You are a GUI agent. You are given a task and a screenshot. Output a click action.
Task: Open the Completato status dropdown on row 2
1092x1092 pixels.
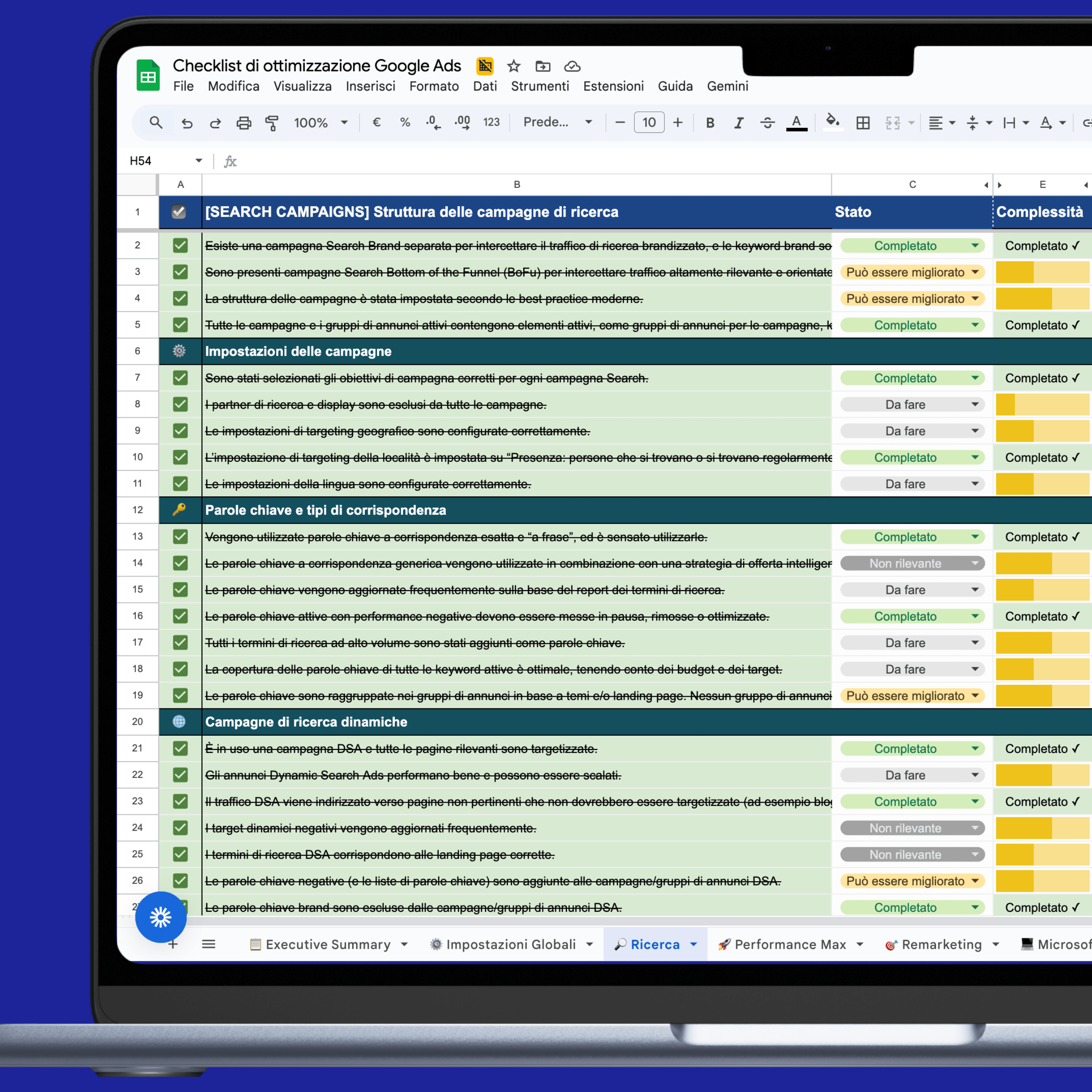click(975, 245)
